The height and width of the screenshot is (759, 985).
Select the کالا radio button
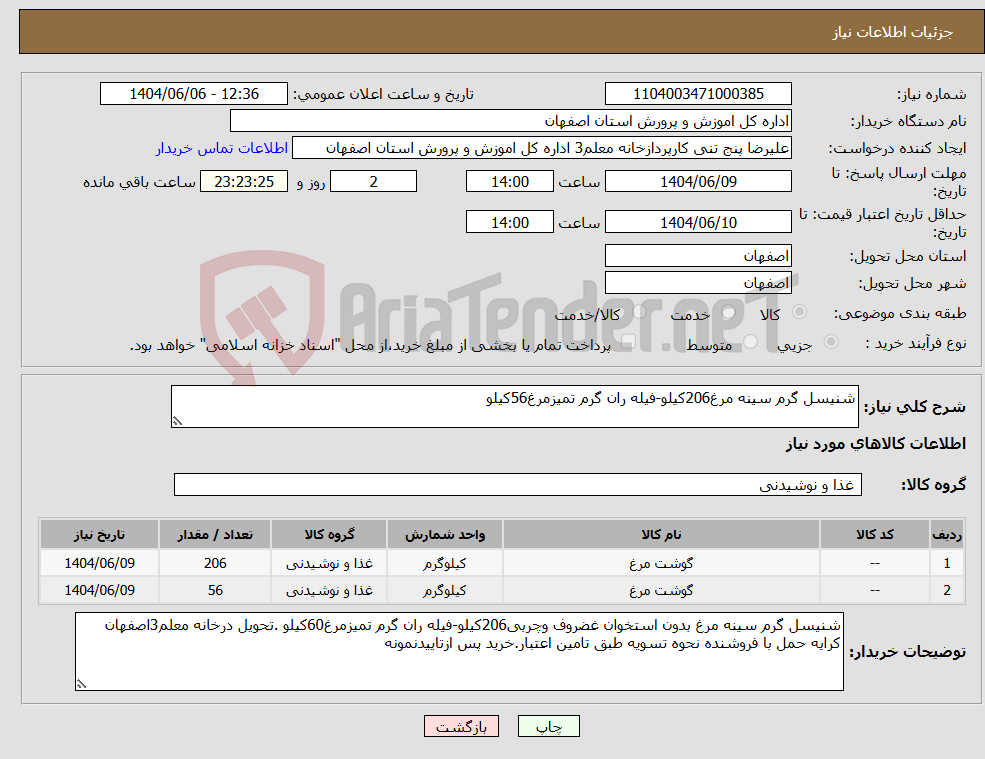pyautogui.click(x=802, y=311)
